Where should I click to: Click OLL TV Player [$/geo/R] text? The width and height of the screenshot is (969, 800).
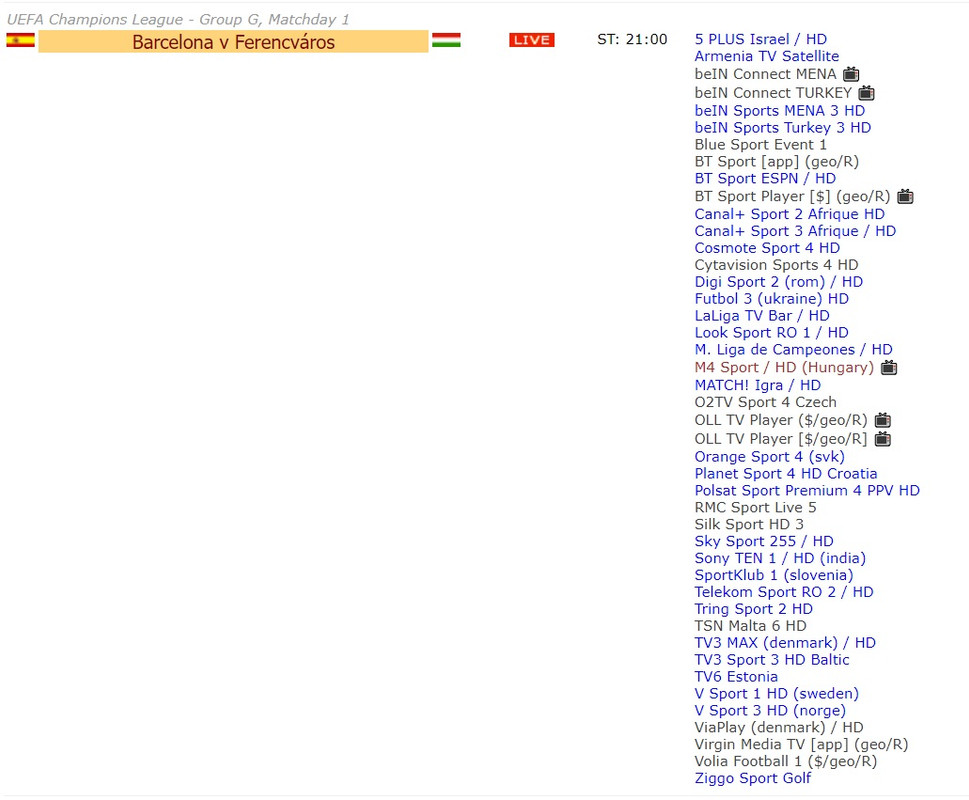(x=781, y=439)
